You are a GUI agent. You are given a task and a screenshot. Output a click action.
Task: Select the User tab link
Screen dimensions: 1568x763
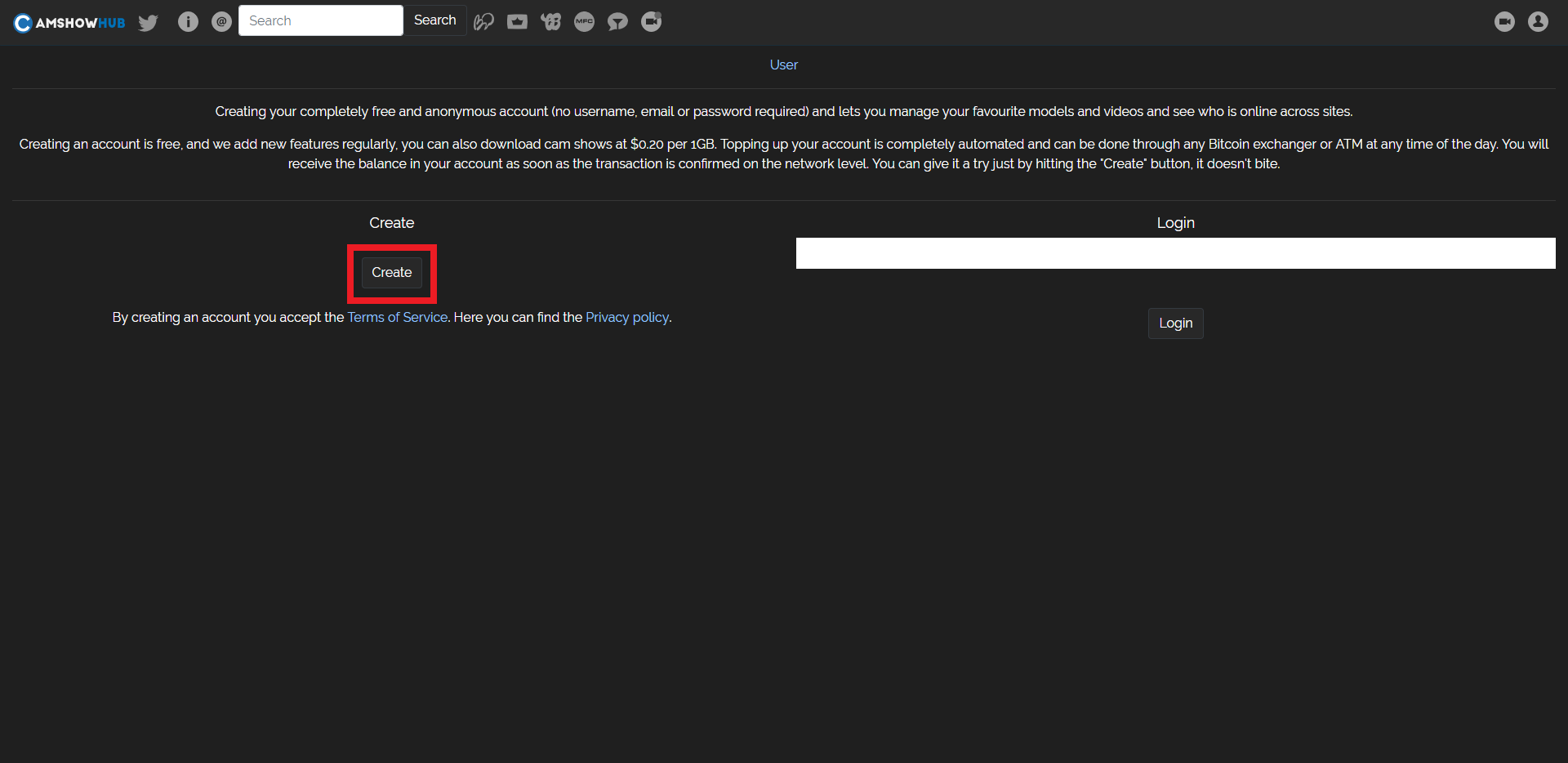(x=783, y=65)
